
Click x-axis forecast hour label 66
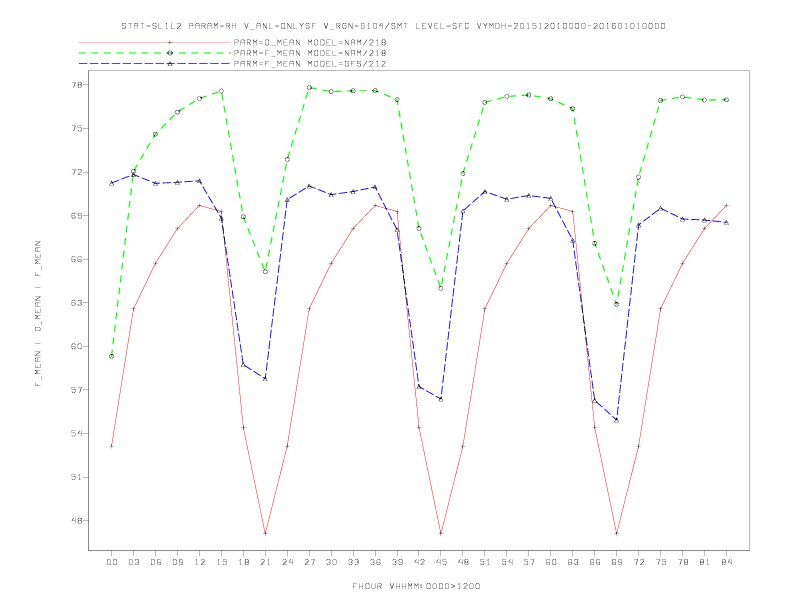[x=595, y=562]
